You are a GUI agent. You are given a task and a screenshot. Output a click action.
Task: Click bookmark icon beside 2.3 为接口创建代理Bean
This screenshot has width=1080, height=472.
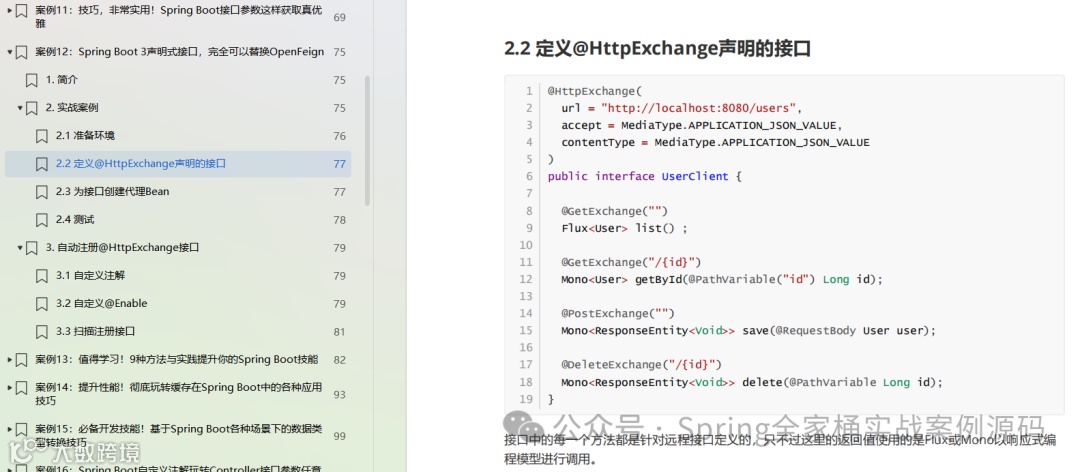pos(42,192)
